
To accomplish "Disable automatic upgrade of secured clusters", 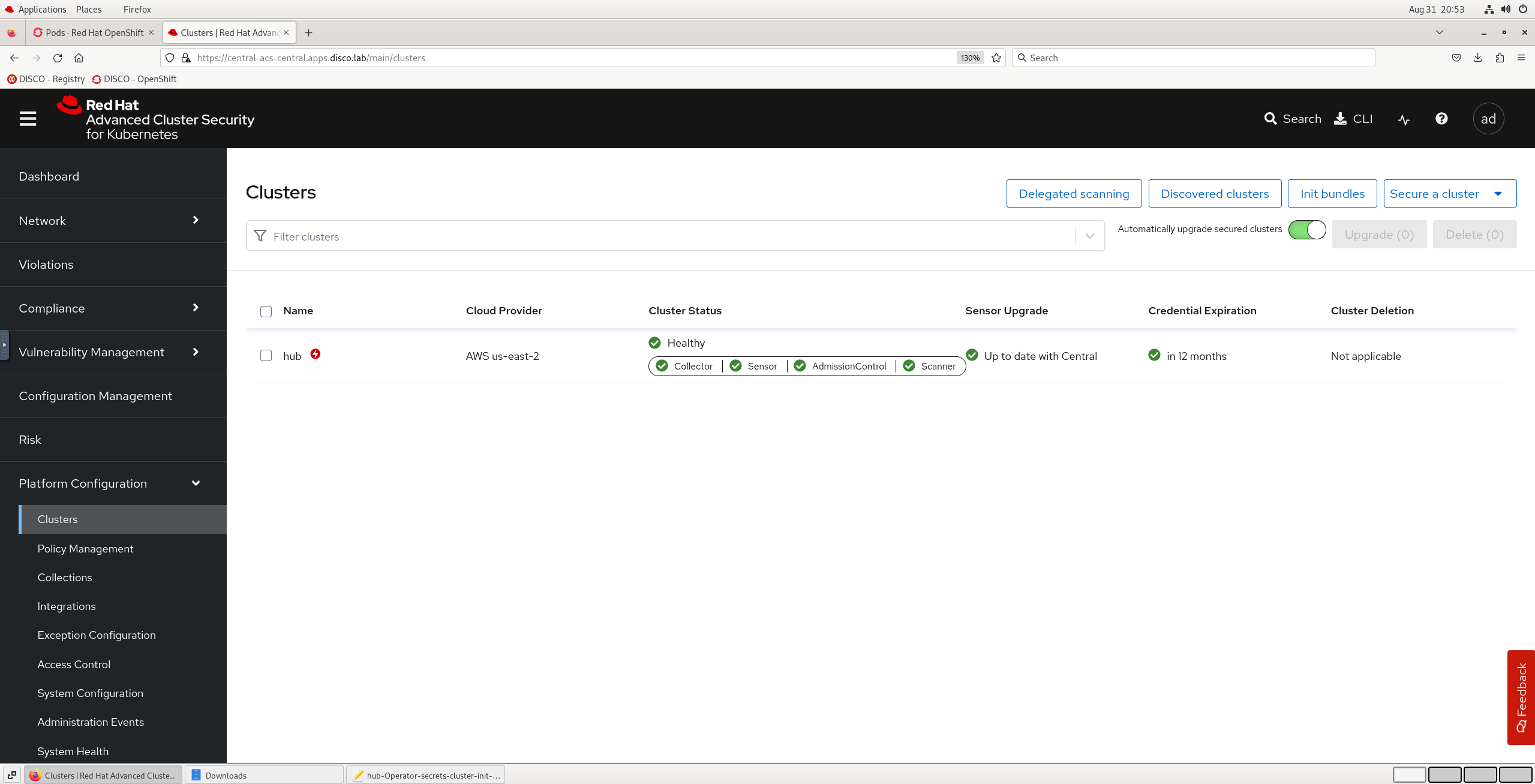I will tap(1307, 230).
